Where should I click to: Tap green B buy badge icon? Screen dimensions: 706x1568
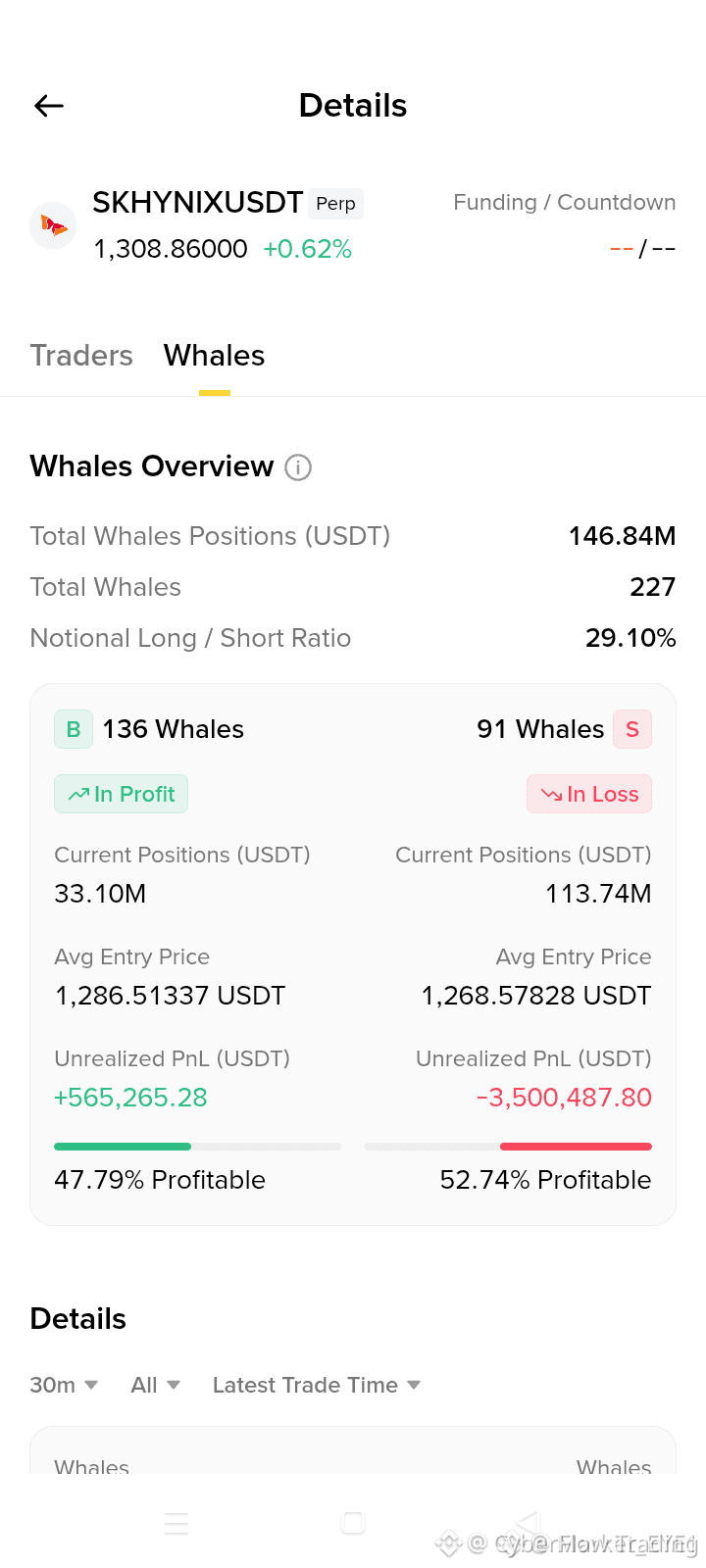pos(74,729)
